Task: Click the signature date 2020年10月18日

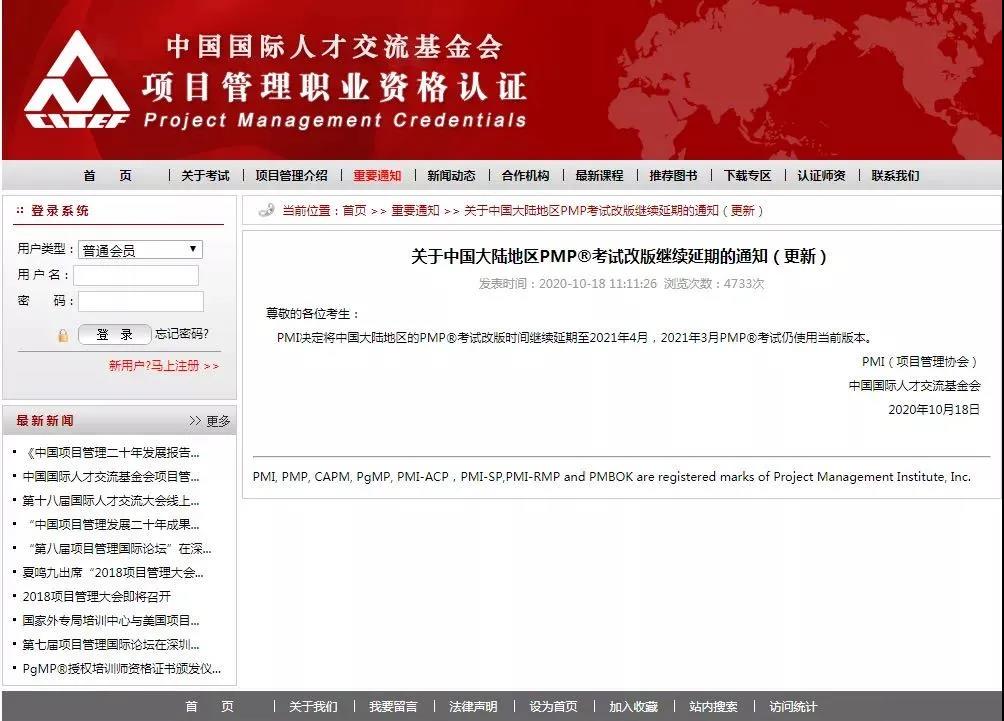Action: point(934,410)
